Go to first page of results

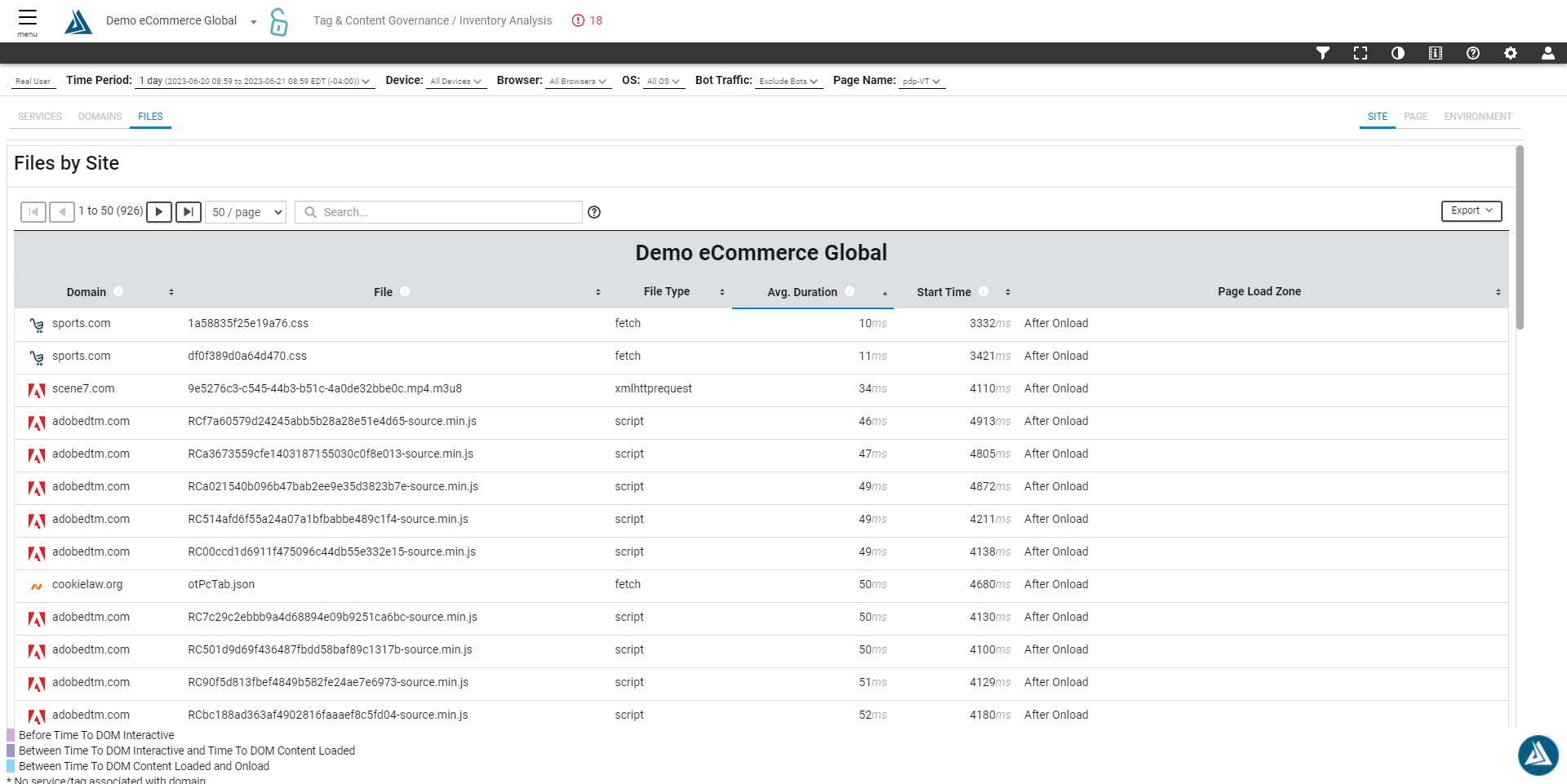coord(33,212)
